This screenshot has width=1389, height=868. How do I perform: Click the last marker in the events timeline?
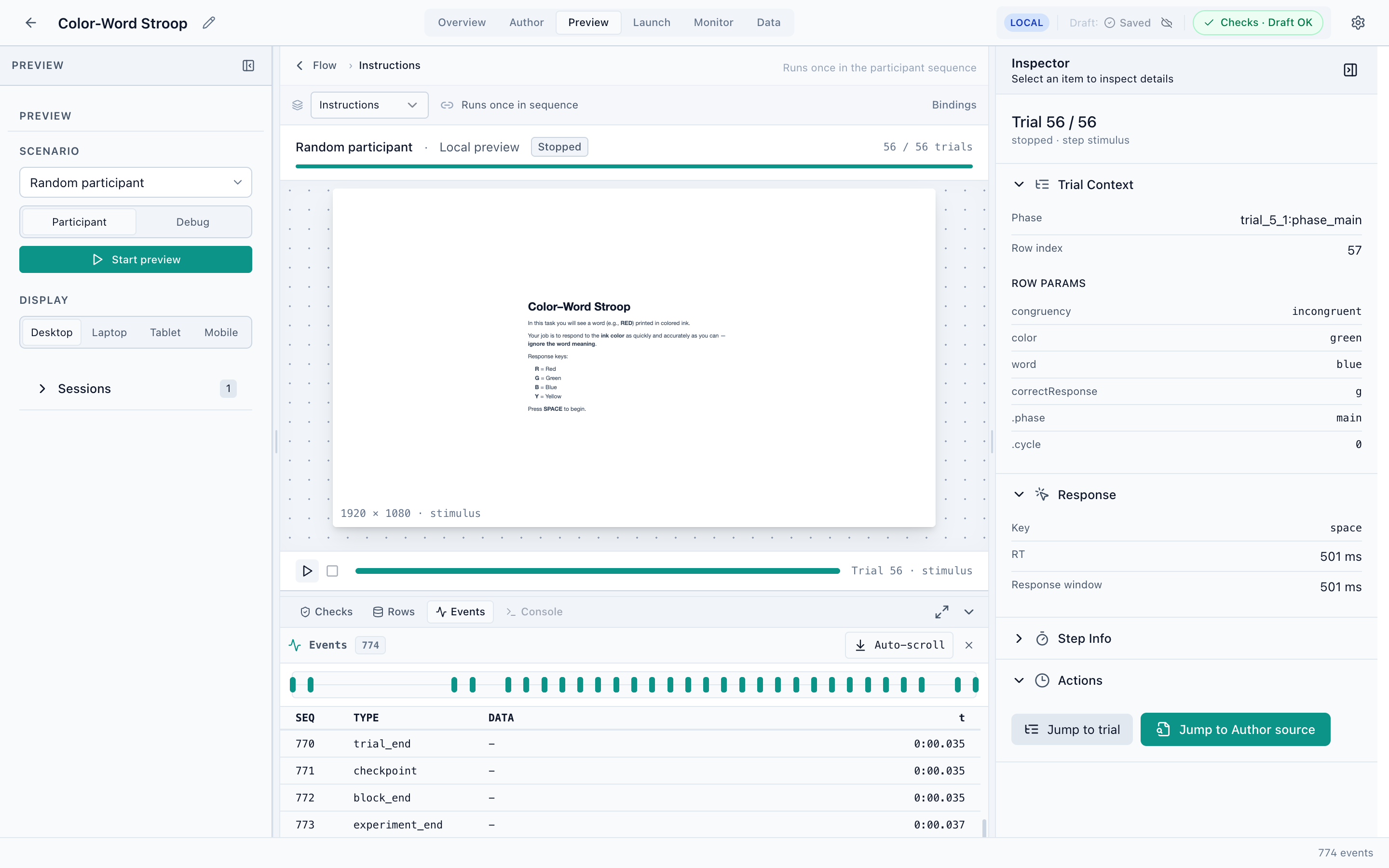click(x=975, y=684)
